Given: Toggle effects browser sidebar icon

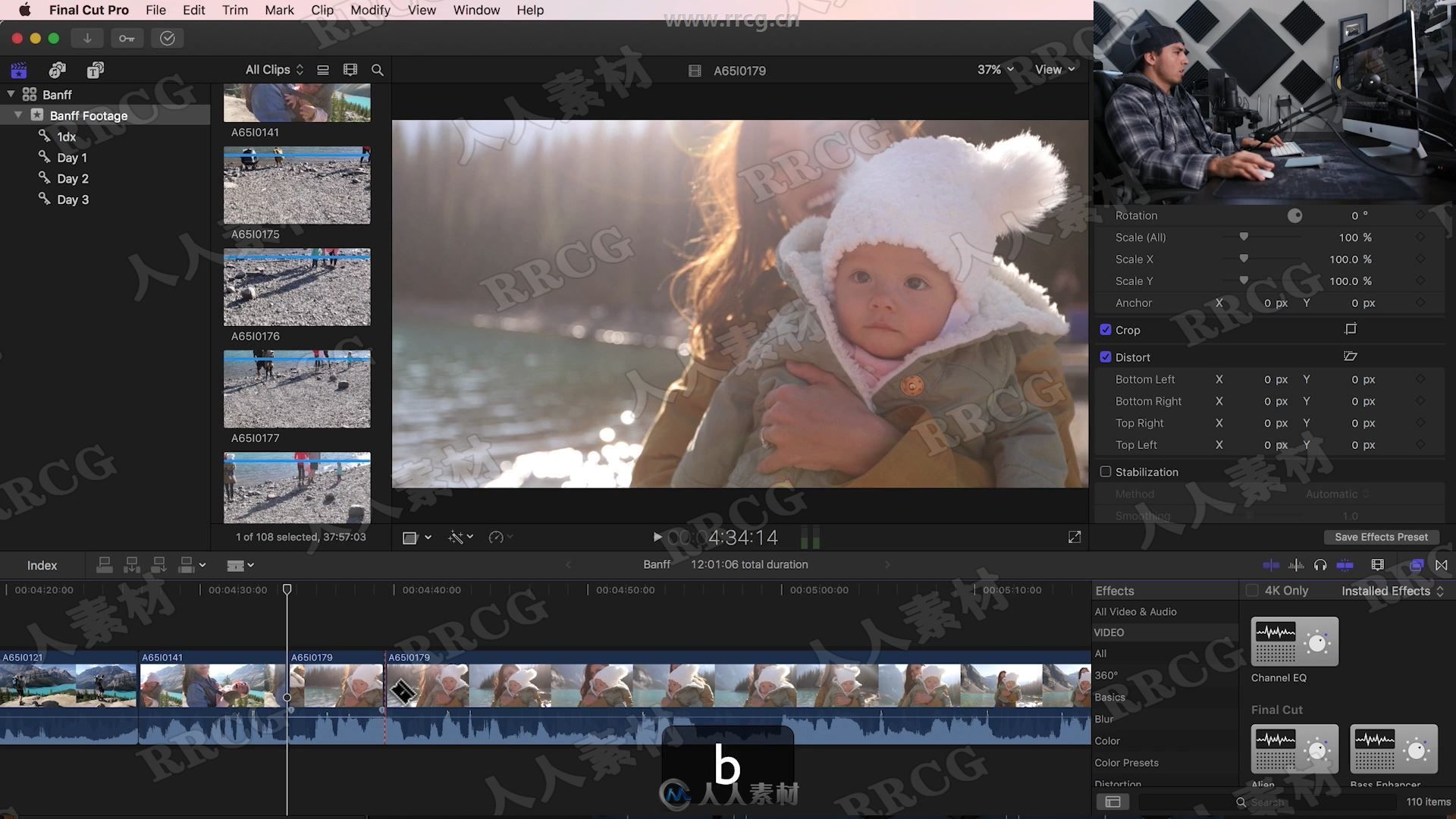Looking at the screenshot, I should tap(1112, 802).
